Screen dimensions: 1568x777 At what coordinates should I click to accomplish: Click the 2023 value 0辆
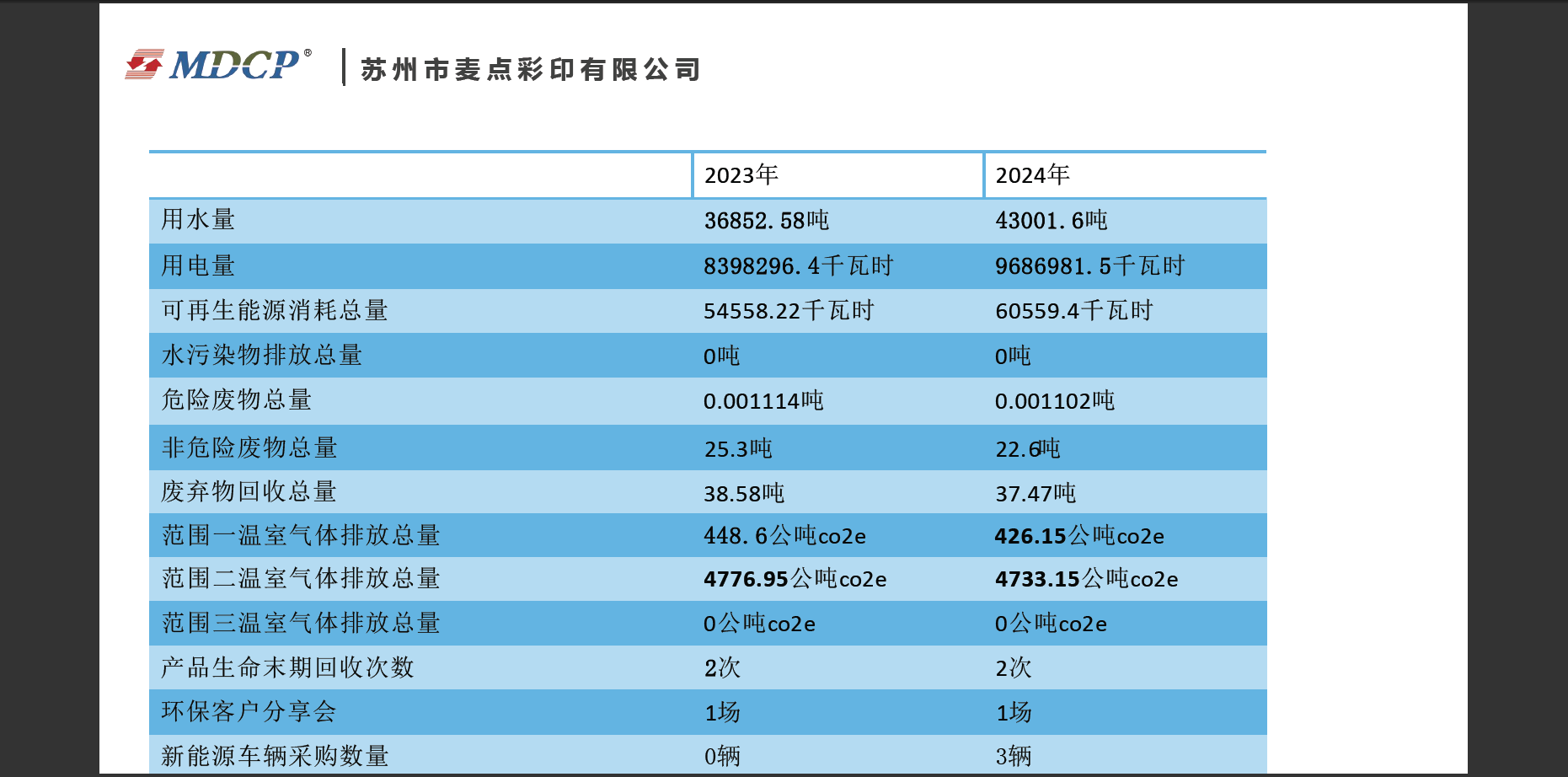click(x=723, y=756)
